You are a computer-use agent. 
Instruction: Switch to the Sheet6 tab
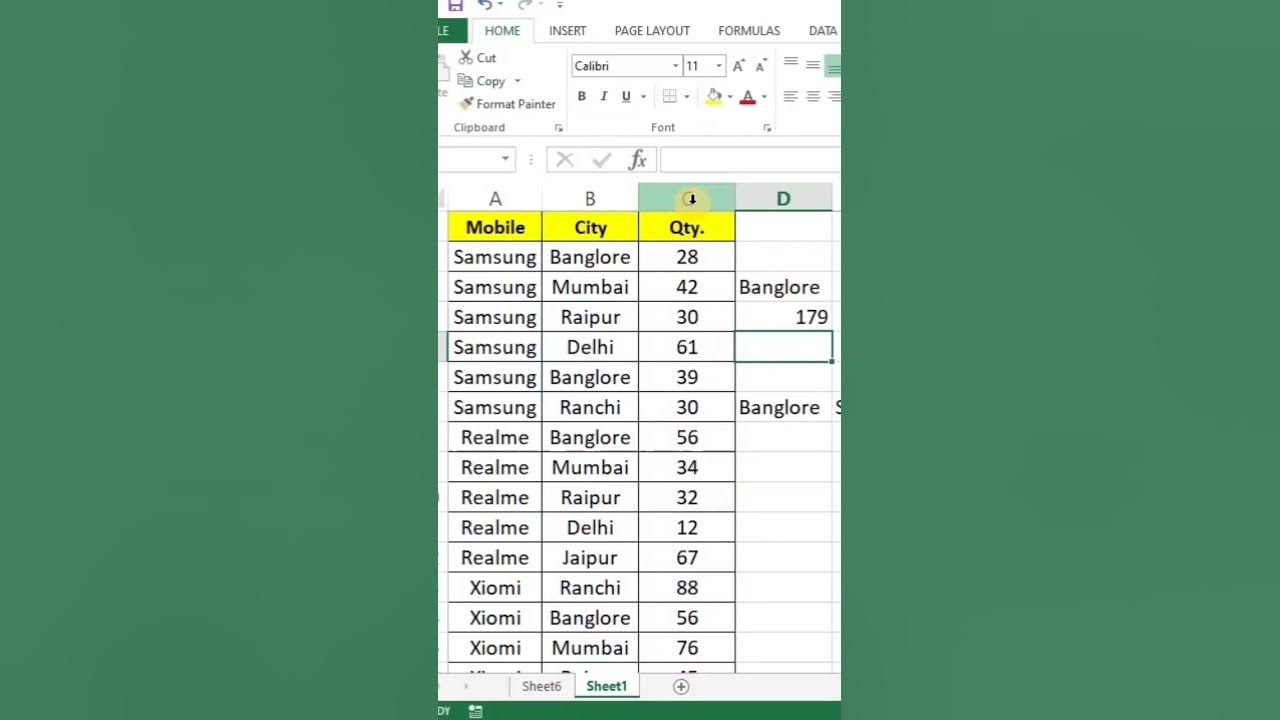[x=541, y=686]
